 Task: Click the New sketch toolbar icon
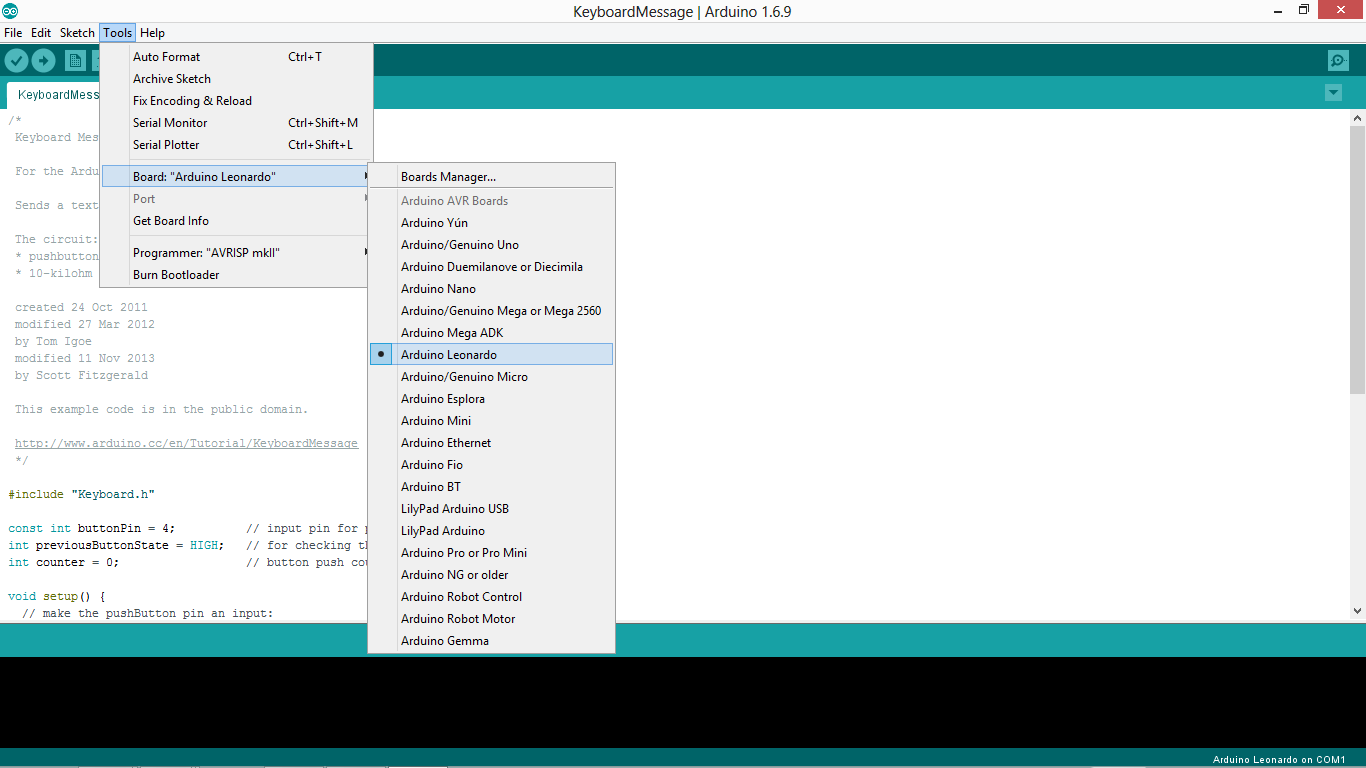(x=75, y=61)
